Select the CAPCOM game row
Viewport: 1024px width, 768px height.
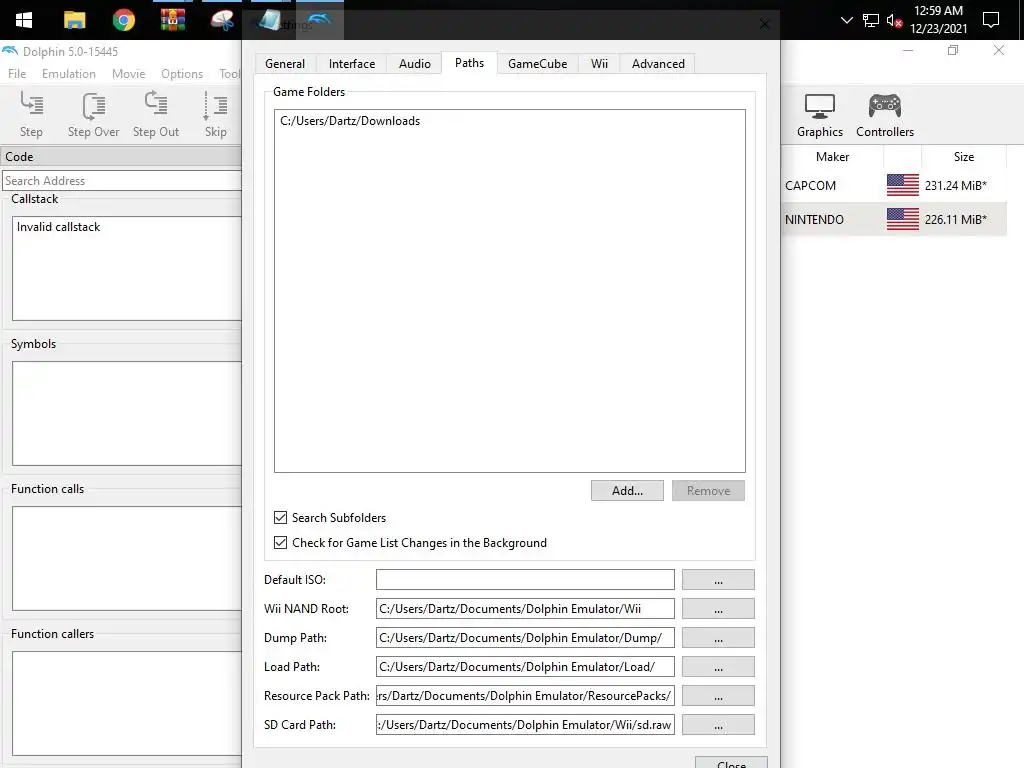tap(894, 185)
